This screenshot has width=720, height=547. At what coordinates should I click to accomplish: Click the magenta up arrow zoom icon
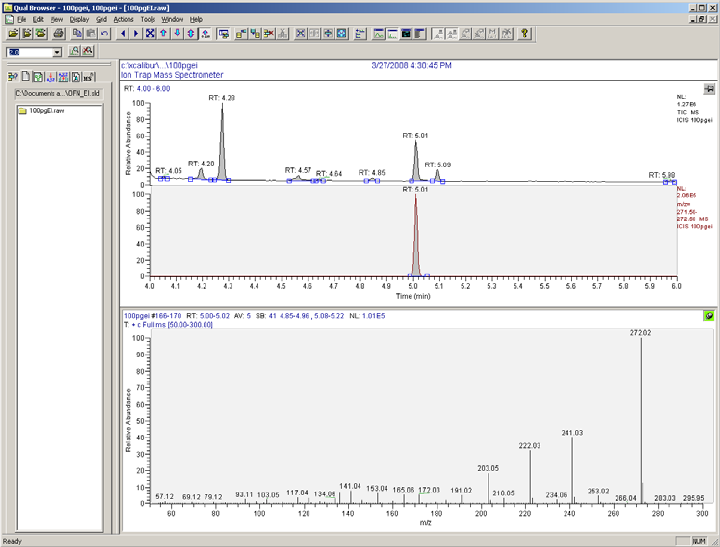[163, 34]
